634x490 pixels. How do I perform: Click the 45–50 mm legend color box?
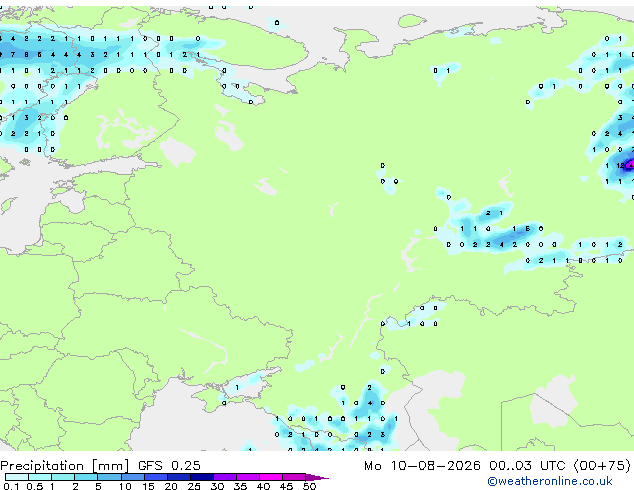tap(294, 477)
